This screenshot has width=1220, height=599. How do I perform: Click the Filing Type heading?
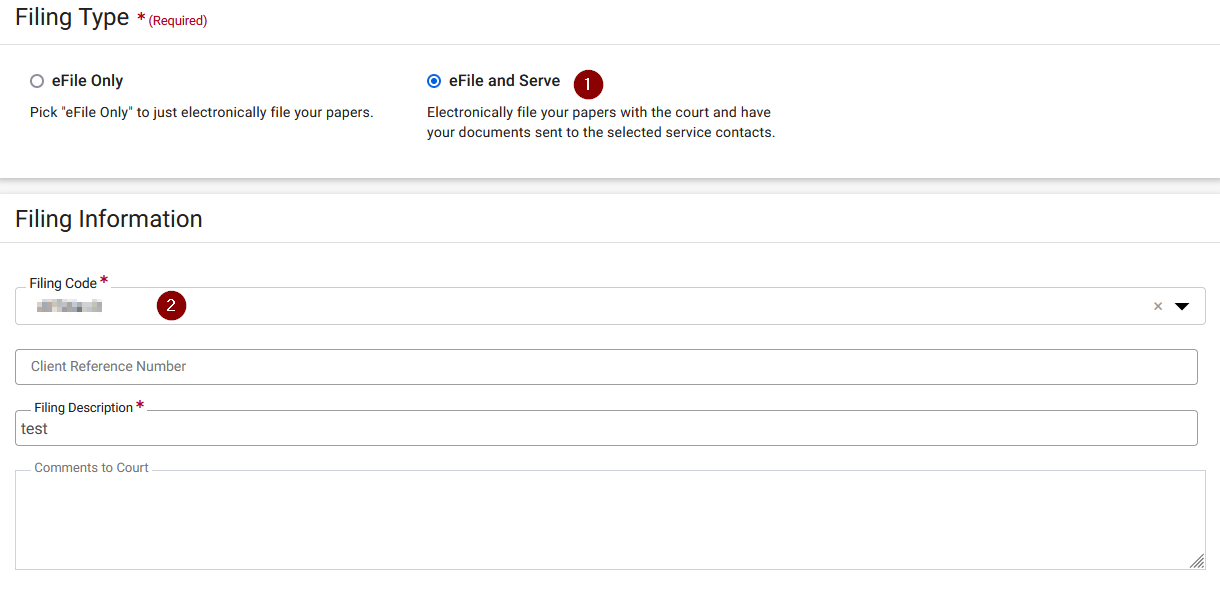click(72, 17)
